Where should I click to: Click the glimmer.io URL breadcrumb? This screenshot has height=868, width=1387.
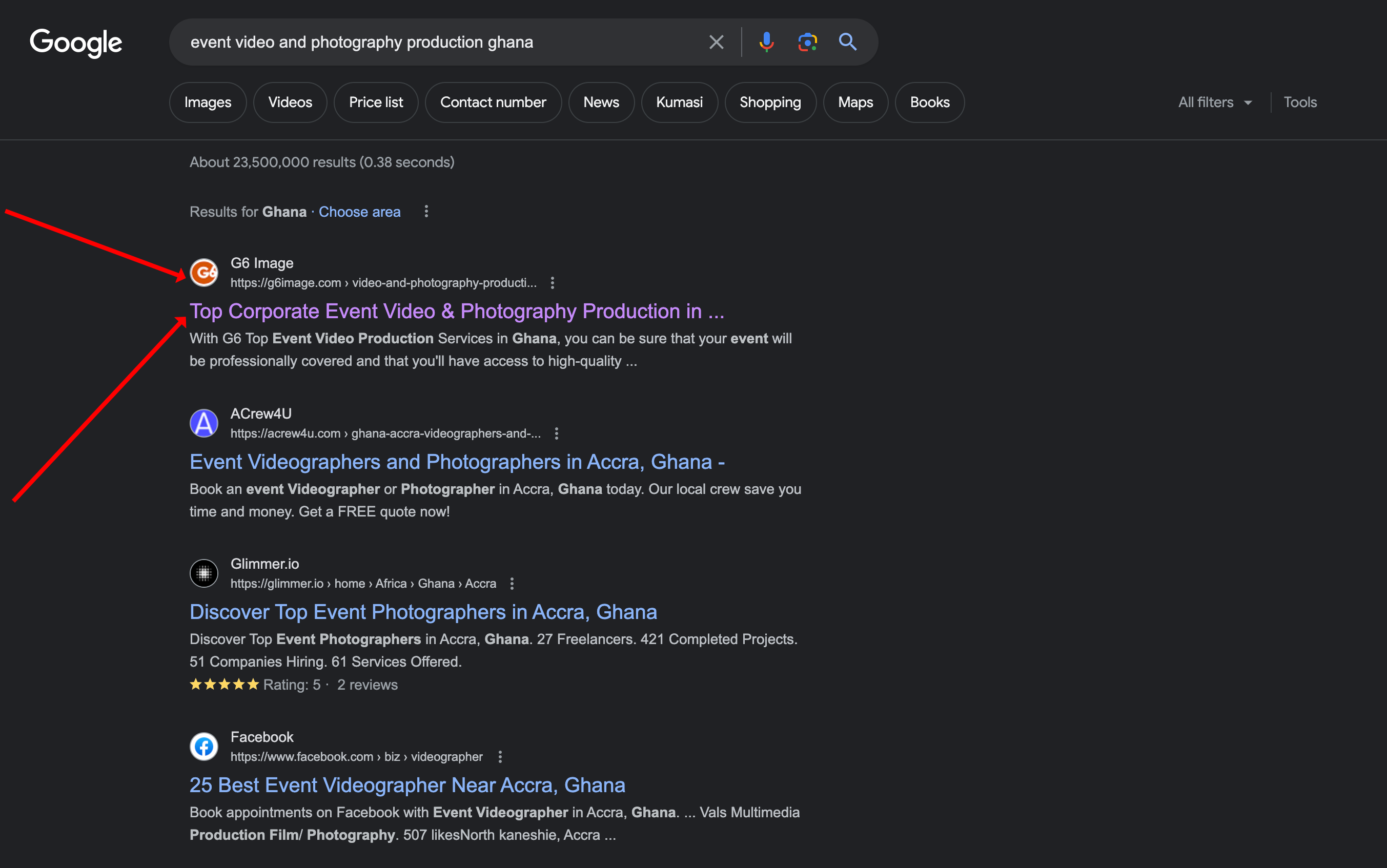pos(363,583)
